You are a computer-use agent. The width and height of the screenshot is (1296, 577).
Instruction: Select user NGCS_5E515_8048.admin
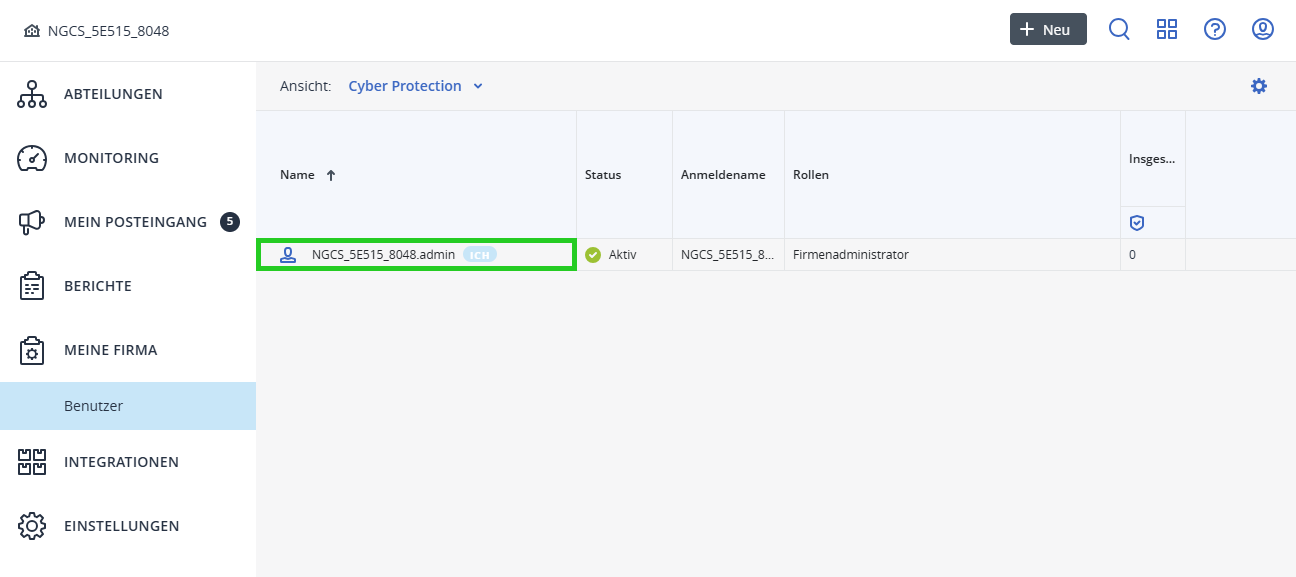[x=385, y=254]
